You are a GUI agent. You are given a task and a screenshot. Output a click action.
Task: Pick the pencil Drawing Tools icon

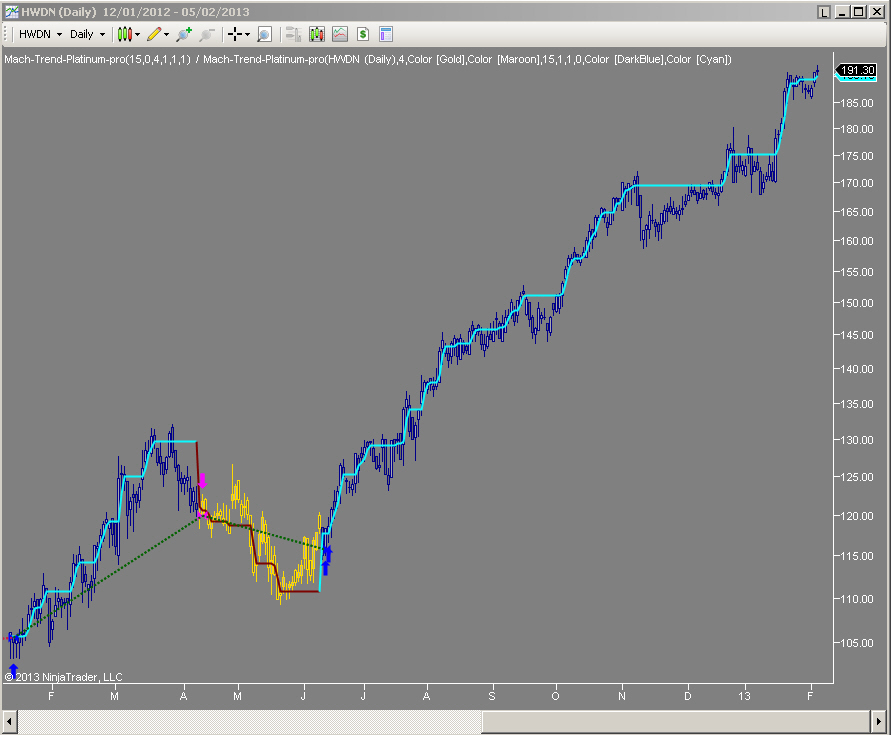(153, 33)
